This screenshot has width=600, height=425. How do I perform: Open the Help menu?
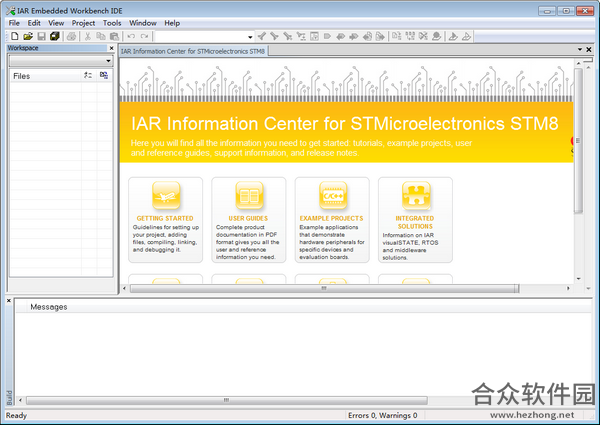[172, 23]
